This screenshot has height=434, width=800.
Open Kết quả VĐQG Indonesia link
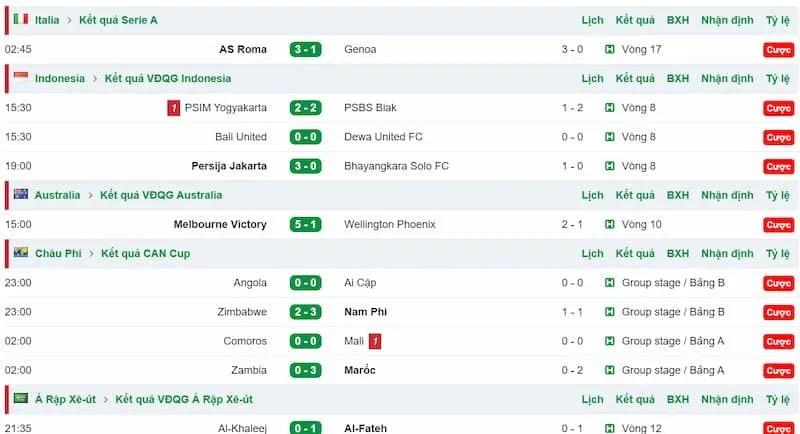coord(167,78)
